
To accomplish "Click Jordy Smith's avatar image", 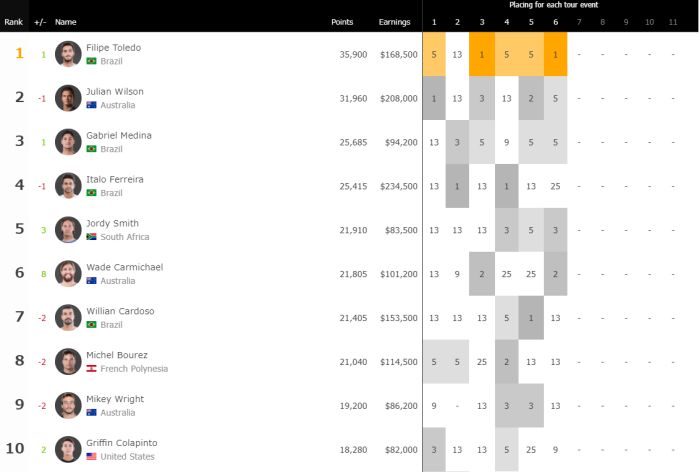I will (x=68, y=229).
